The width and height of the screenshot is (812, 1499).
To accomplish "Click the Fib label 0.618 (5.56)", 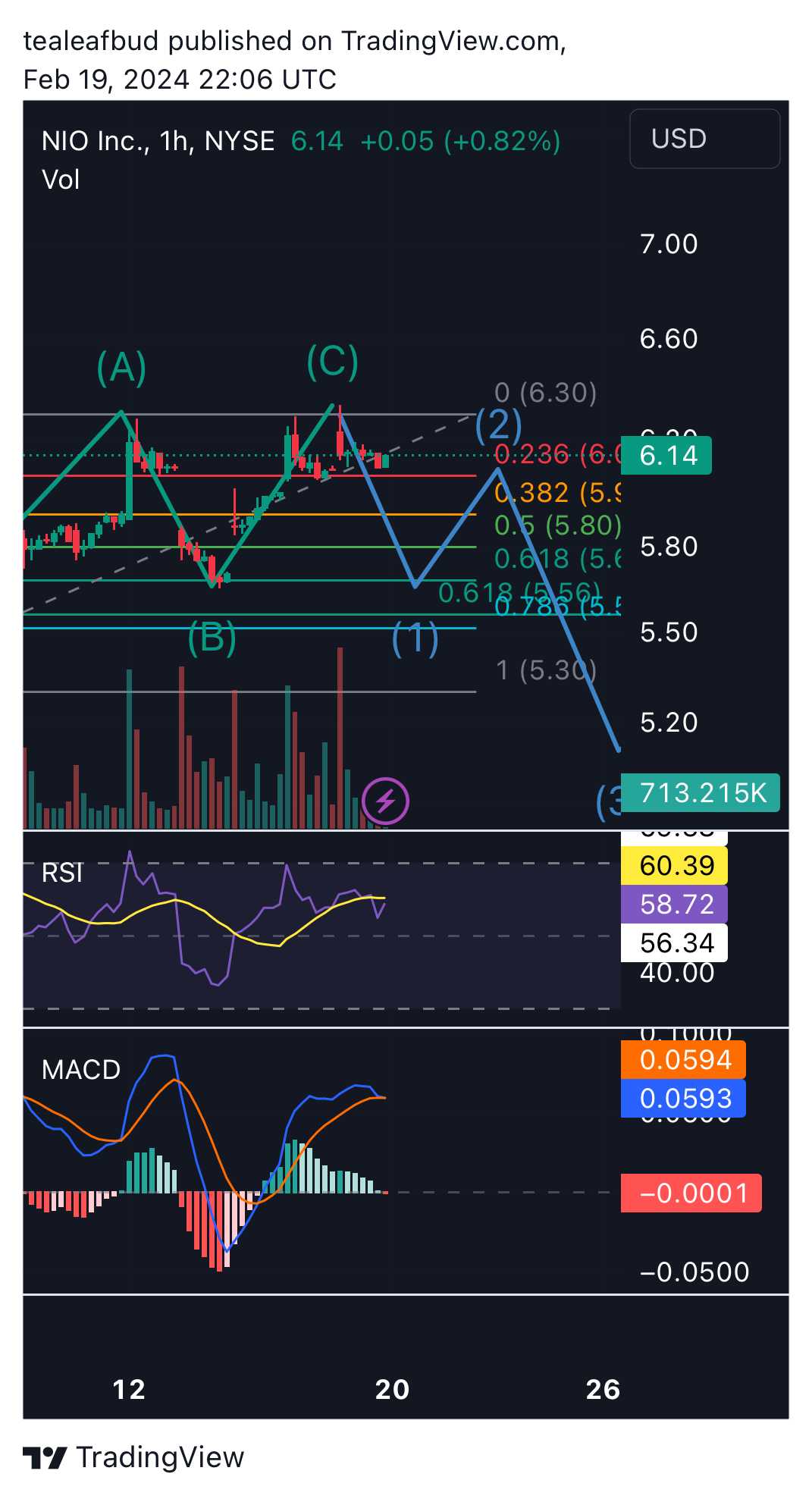I will pos(519,593).
